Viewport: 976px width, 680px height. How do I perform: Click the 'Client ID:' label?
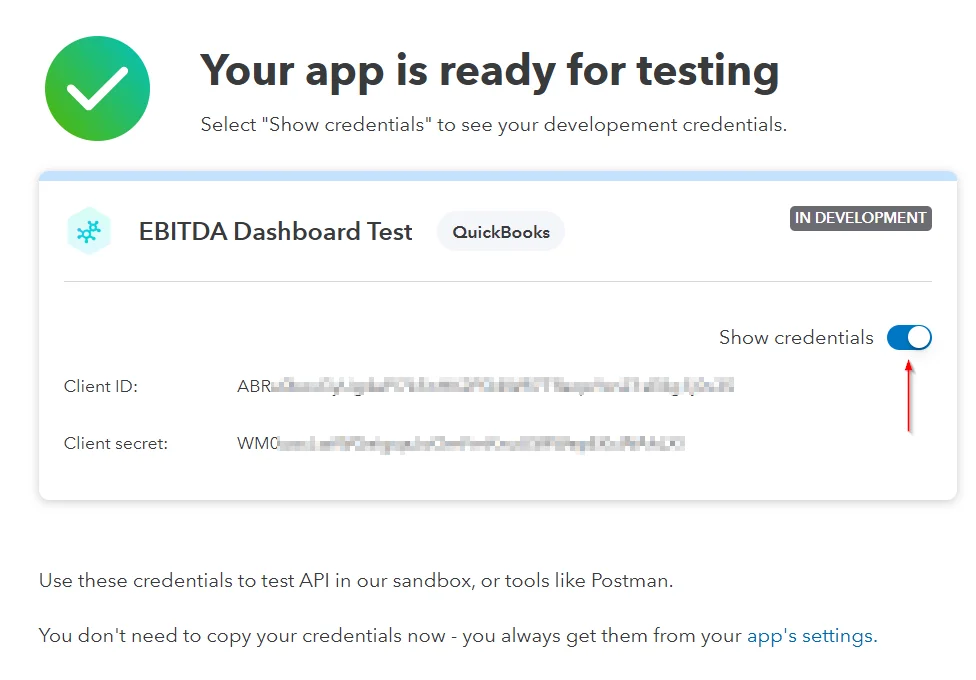click(x=101, y=386)
